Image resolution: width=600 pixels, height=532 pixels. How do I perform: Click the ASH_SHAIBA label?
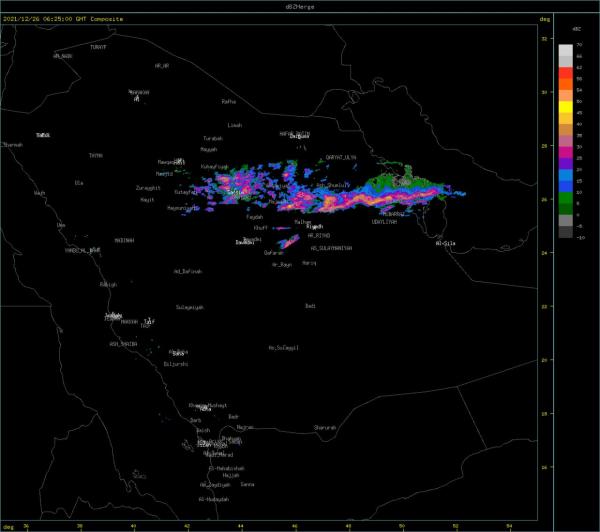pos(123,344)
